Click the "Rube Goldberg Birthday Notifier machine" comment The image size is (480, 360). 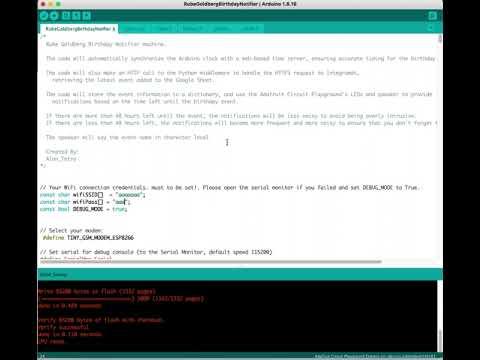coord(105,44)
